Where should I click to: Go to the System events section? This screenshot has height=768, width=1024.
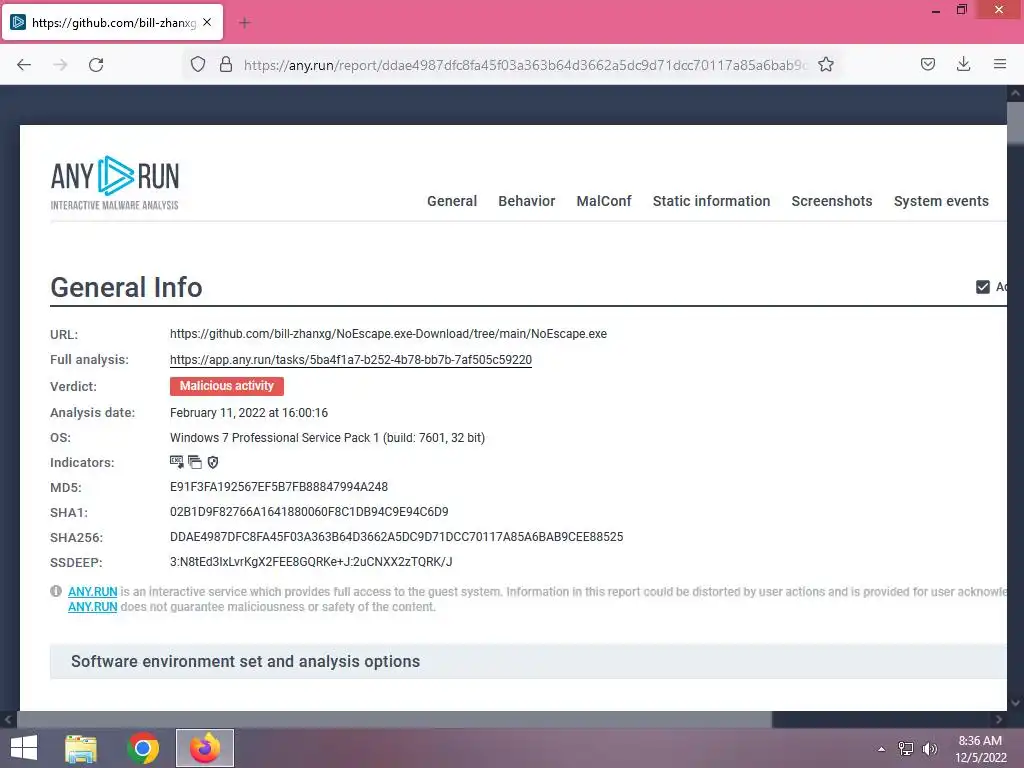(x=941, y=201)
